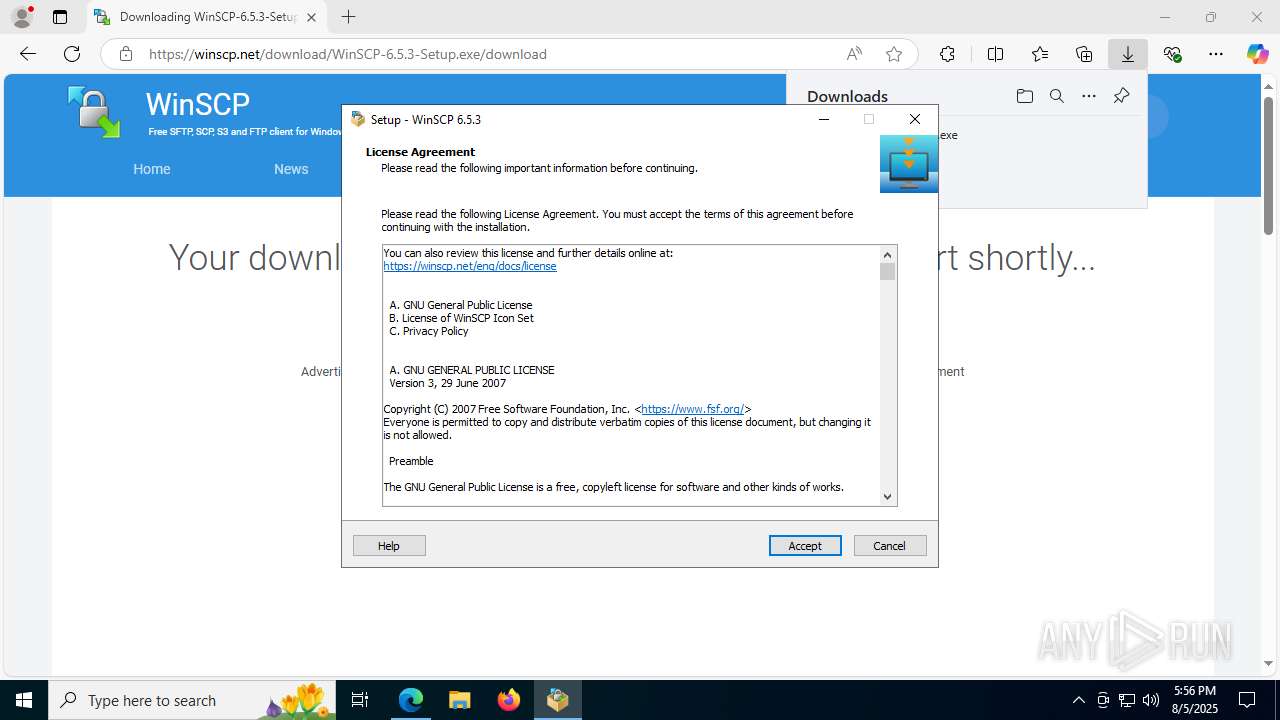Open the tab actions menu icon

click(x=60, y=17)
